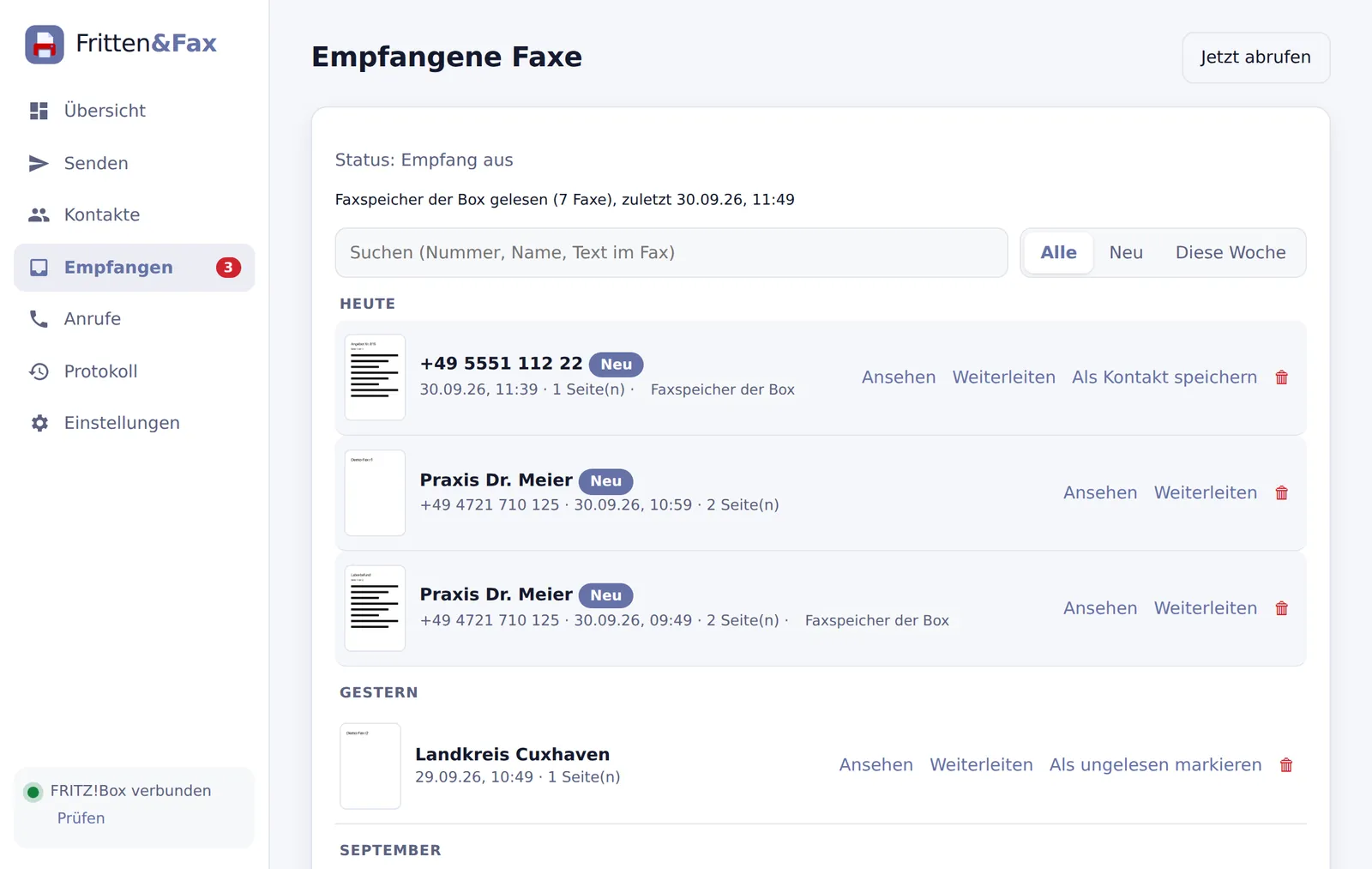This screenshot has height=869, width=1372.
Task: Delete the fax from +49 5551 112 22
Action: point(1282,377)
